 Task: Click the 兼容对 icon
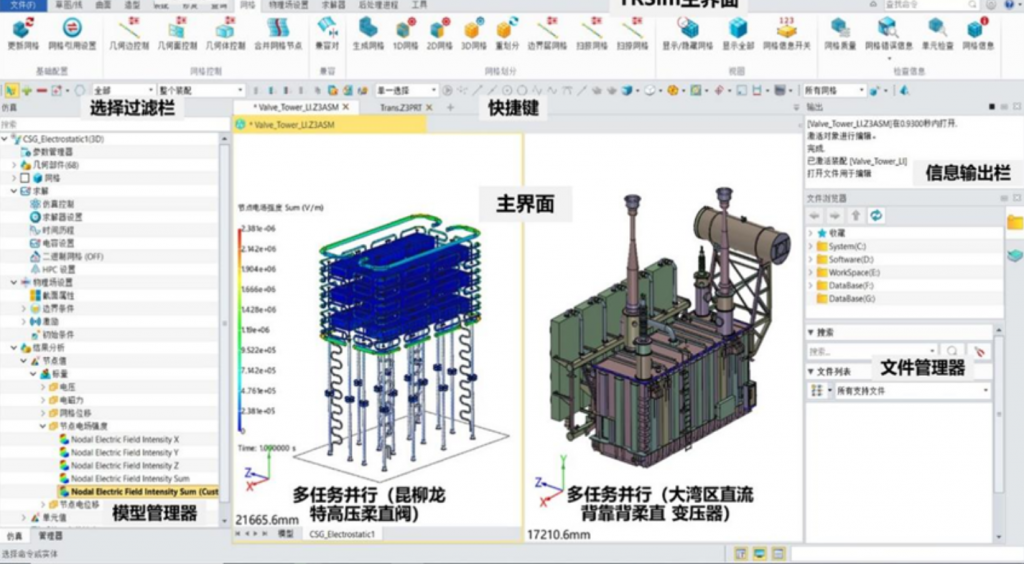tap(327, 28)
